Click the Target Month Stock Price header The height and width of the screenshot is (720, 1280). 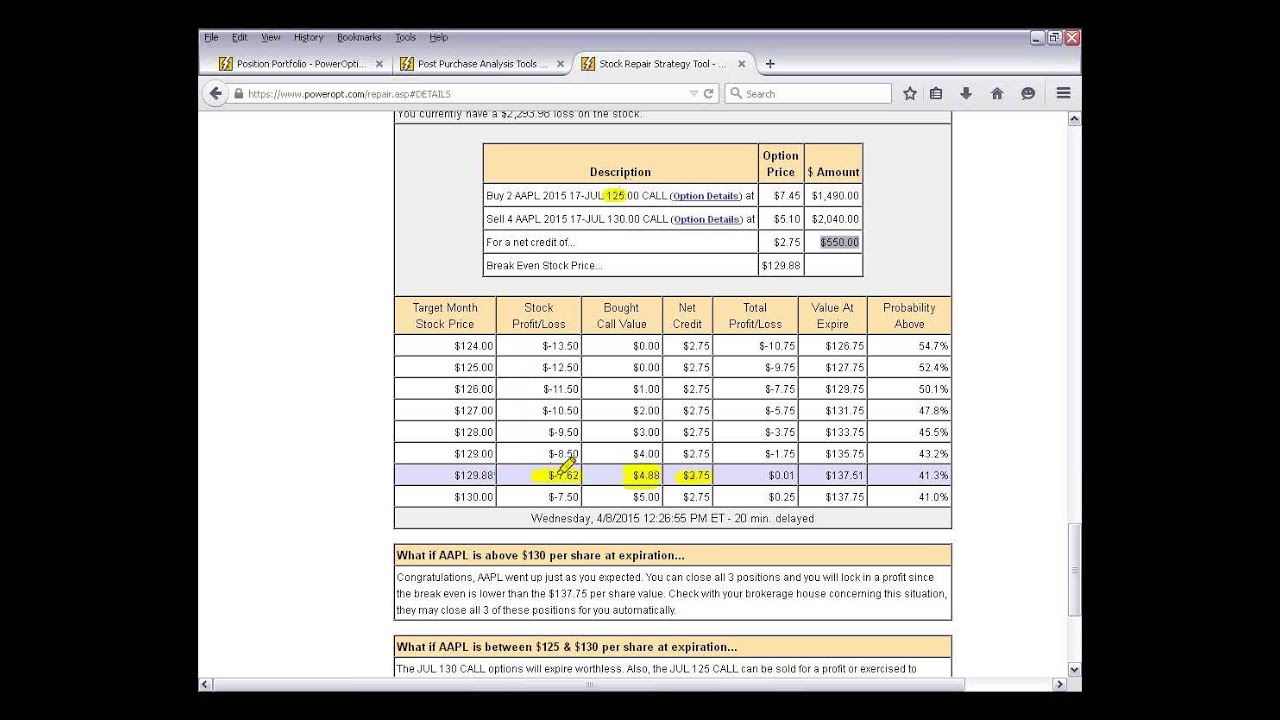coord(445,316)
